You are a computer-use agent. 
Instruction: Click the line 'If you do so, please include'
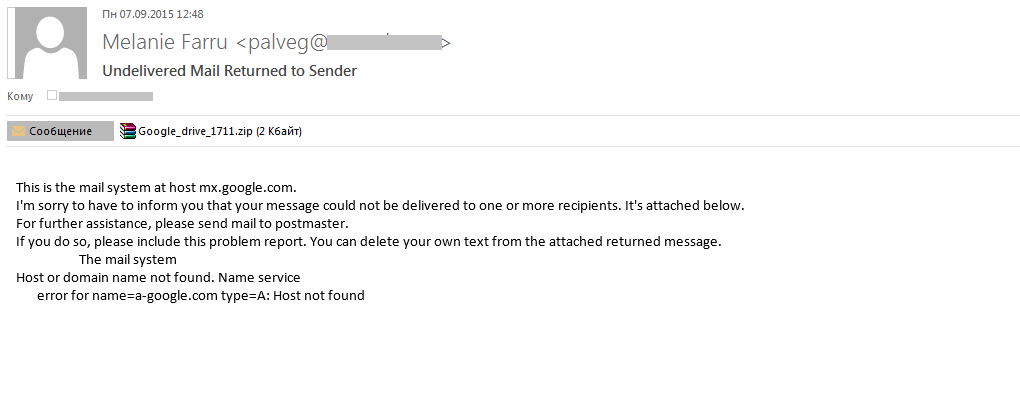(x=369, y=242)
